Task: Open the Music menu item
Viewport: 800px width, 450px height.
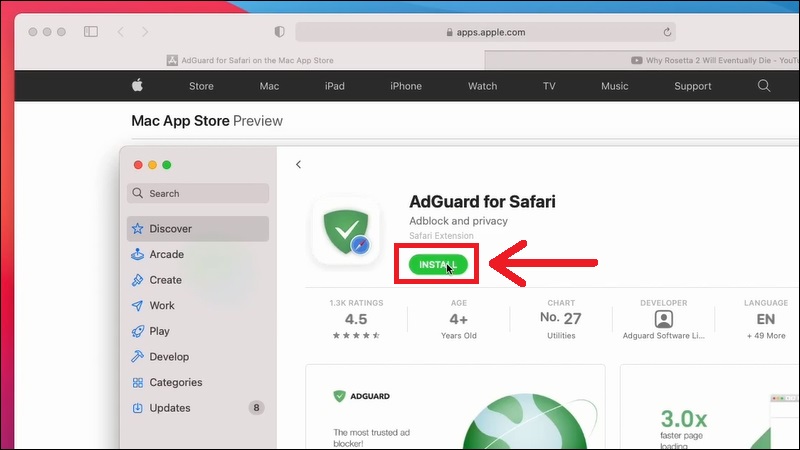Action: (x=614, y=86)
